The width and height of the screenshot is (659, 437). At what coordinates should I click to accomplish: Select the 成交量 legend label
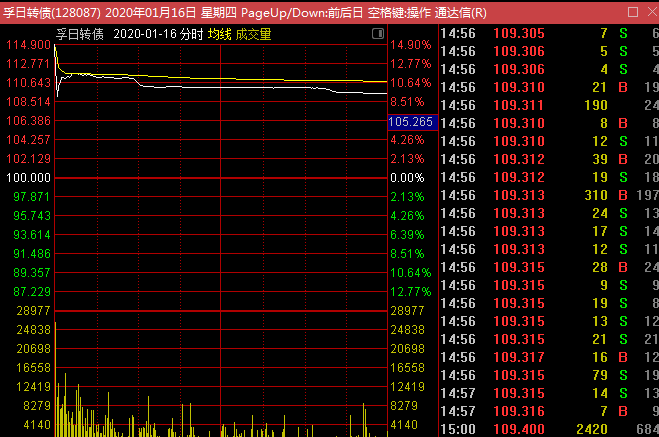point(253,34)
